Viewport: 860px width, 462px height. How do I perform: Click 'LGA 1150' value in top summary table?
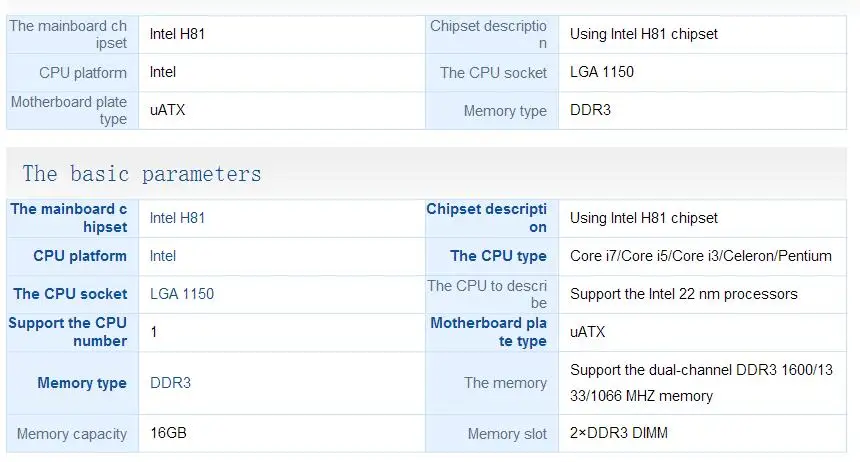pos(602,72)
